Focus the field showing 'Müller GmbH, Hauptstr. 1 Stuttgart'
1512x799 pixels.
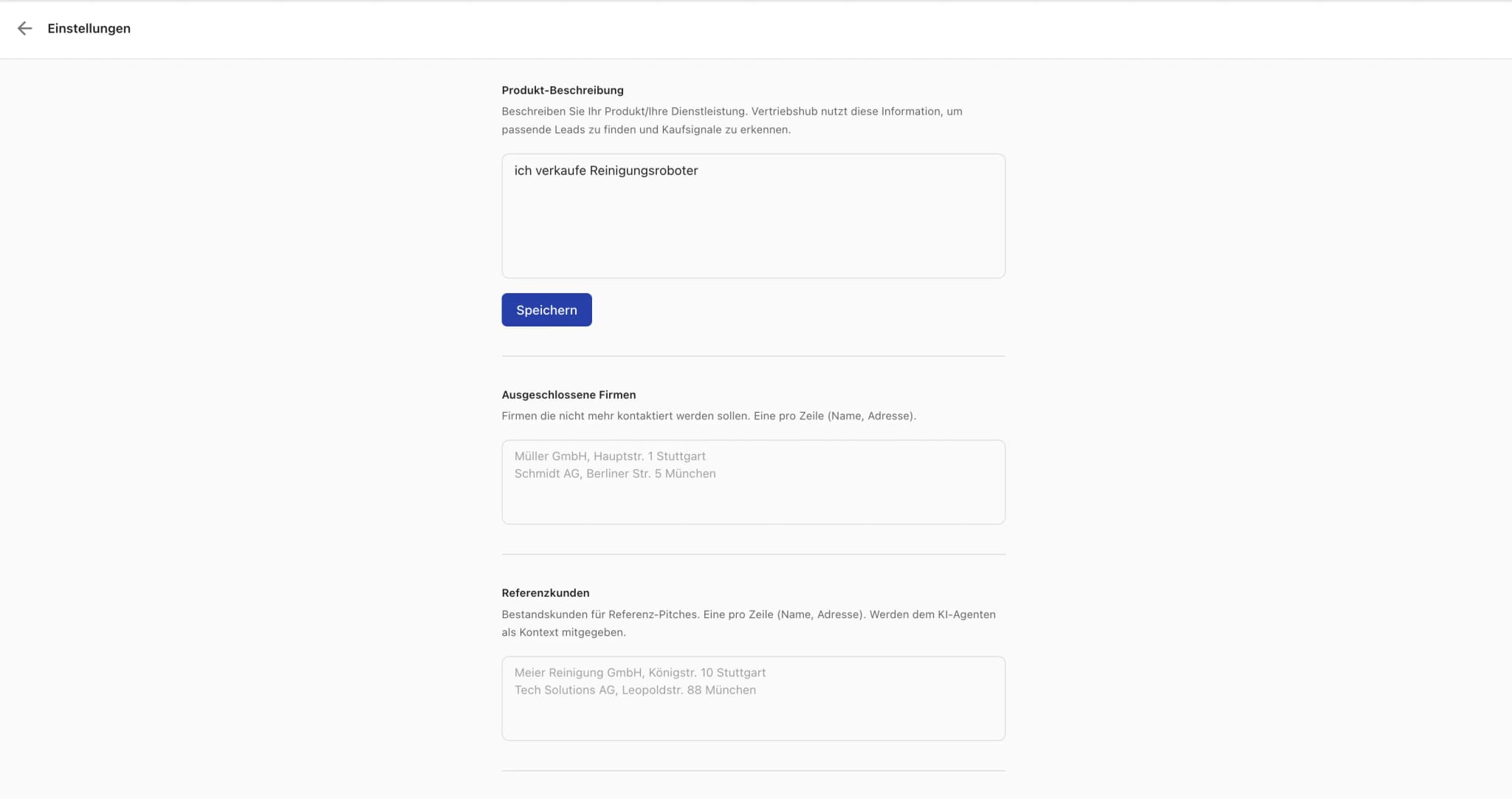753,481
